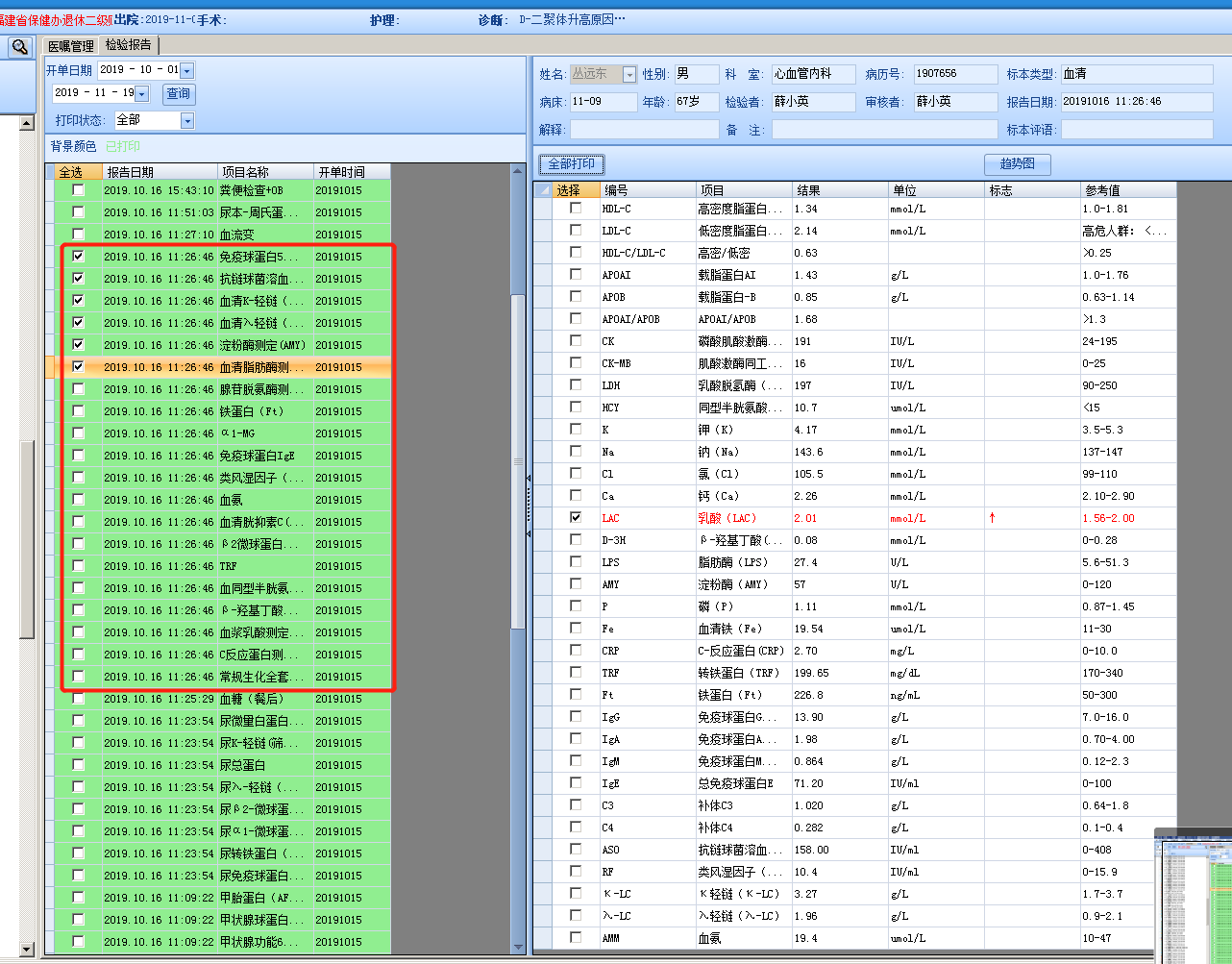Click the 病历号 field 1907656

(955, 74)
